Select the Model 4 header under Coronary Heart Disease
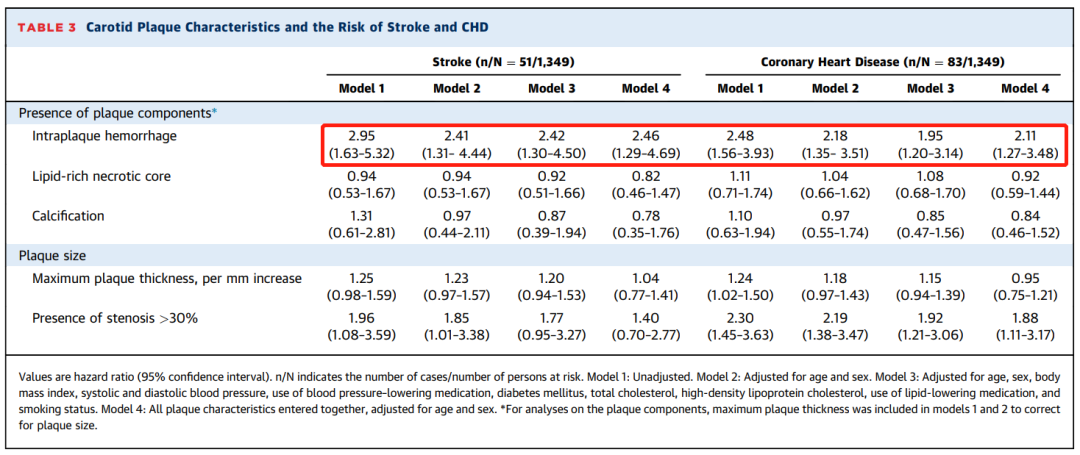1080x455 pixels. pyautogui.click(x=1026, y=88)
